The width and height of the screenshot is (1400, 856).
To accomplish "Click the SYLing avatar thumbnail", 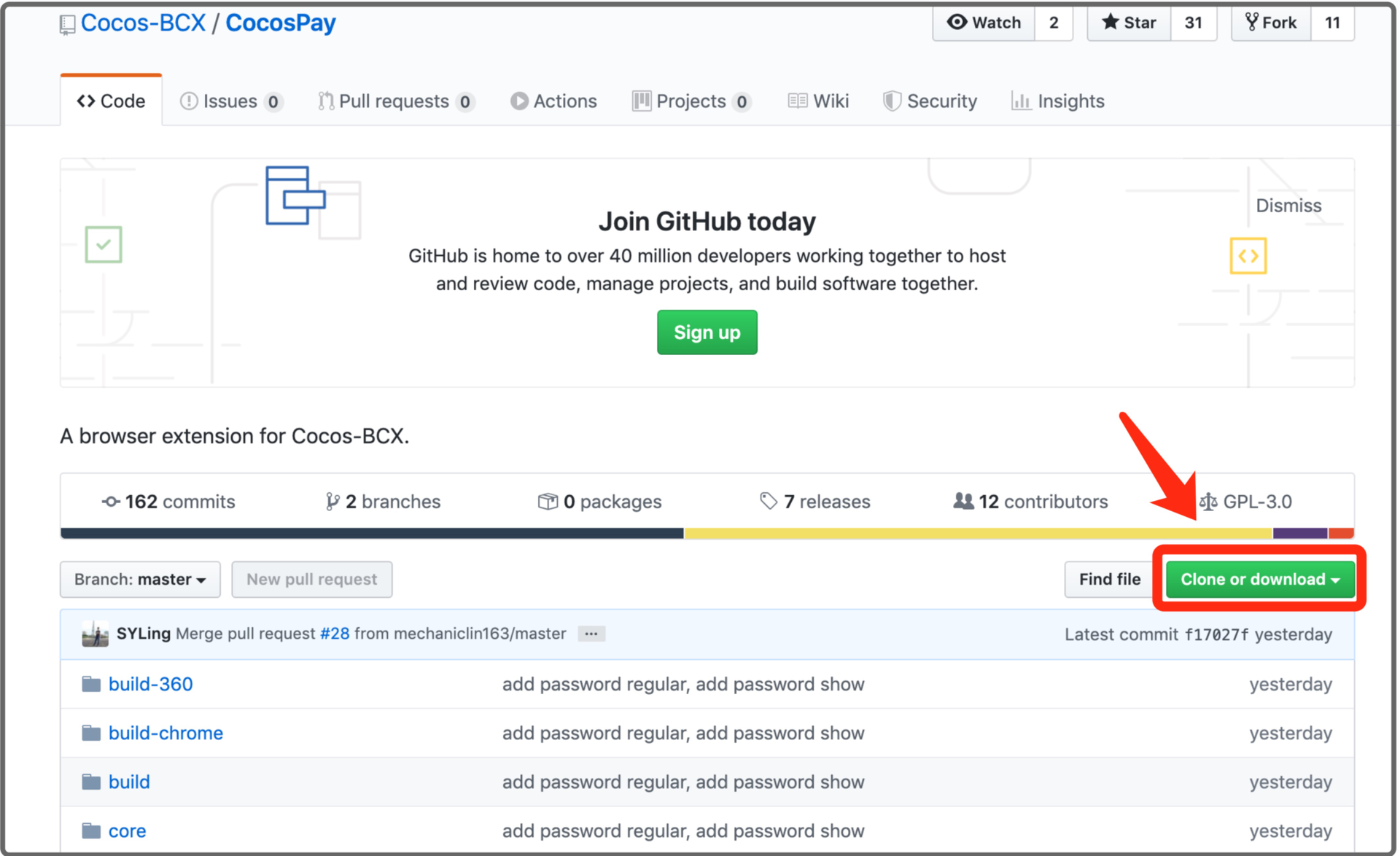I will [x=95, y=634].
